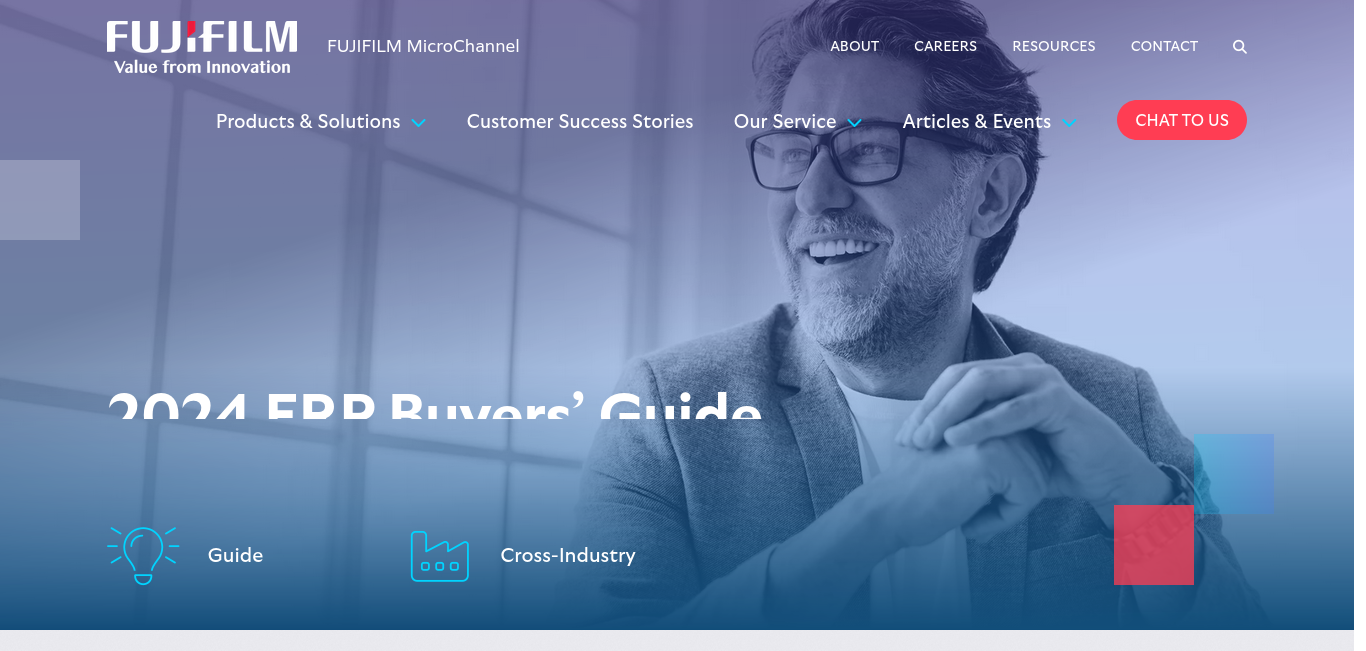Screen dimensions: 1366x651
Task: Click the FUJIFILM logo
Action: click(202, 48)
